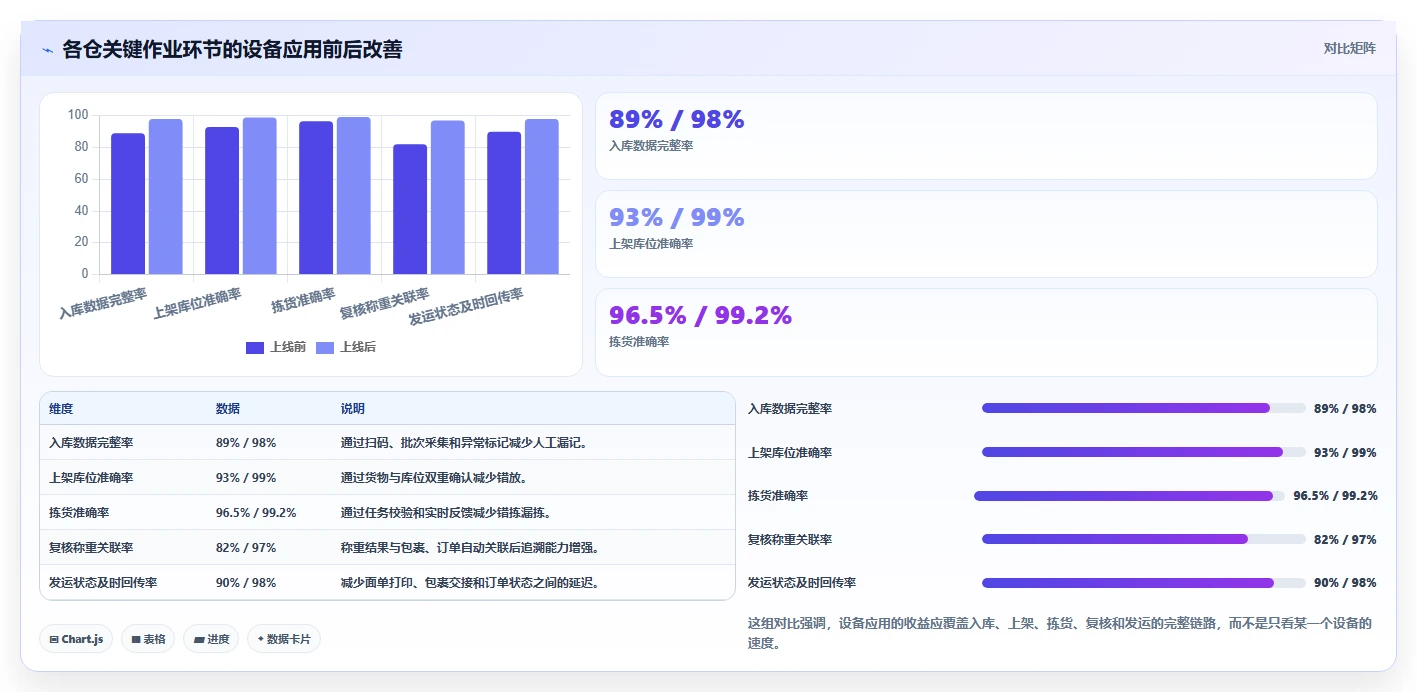Click the 上线后 bar for 上架库位准确率
The height and width of the screenshot is (692, 1417).
click(260, 196)
